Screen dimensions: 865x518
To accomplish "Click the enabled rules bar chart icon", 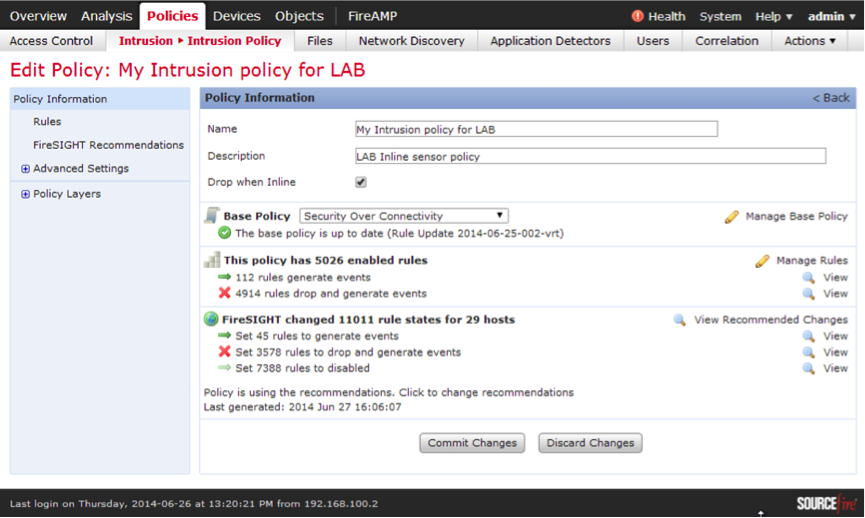I will 212,260.
